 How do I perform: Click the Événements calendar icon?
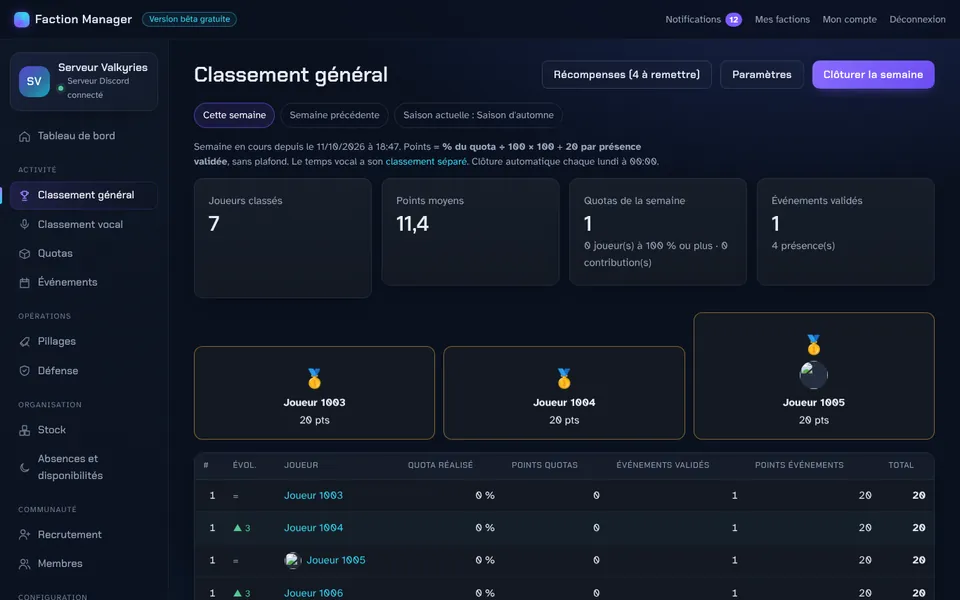click(24, 282)
